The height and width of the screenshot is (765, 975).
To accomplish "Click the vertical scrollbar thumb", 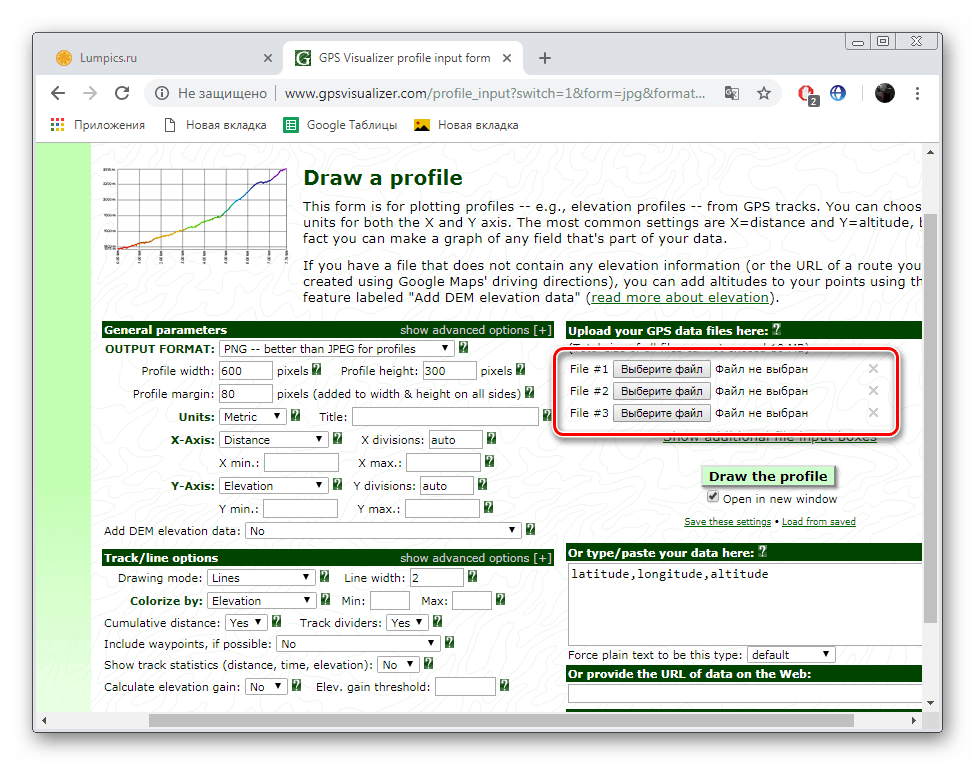I will point(930,418).
